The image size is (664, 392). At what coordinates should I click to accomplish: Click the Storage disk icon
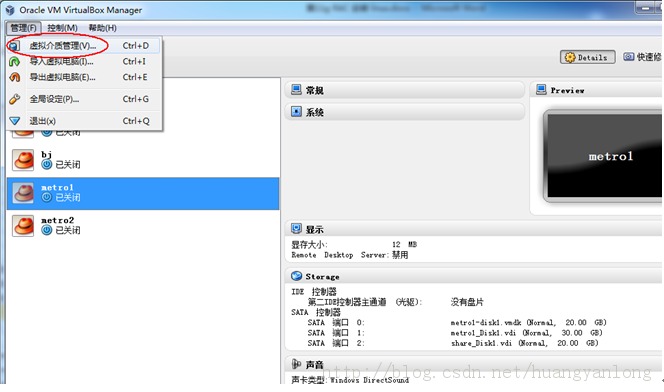296,276
